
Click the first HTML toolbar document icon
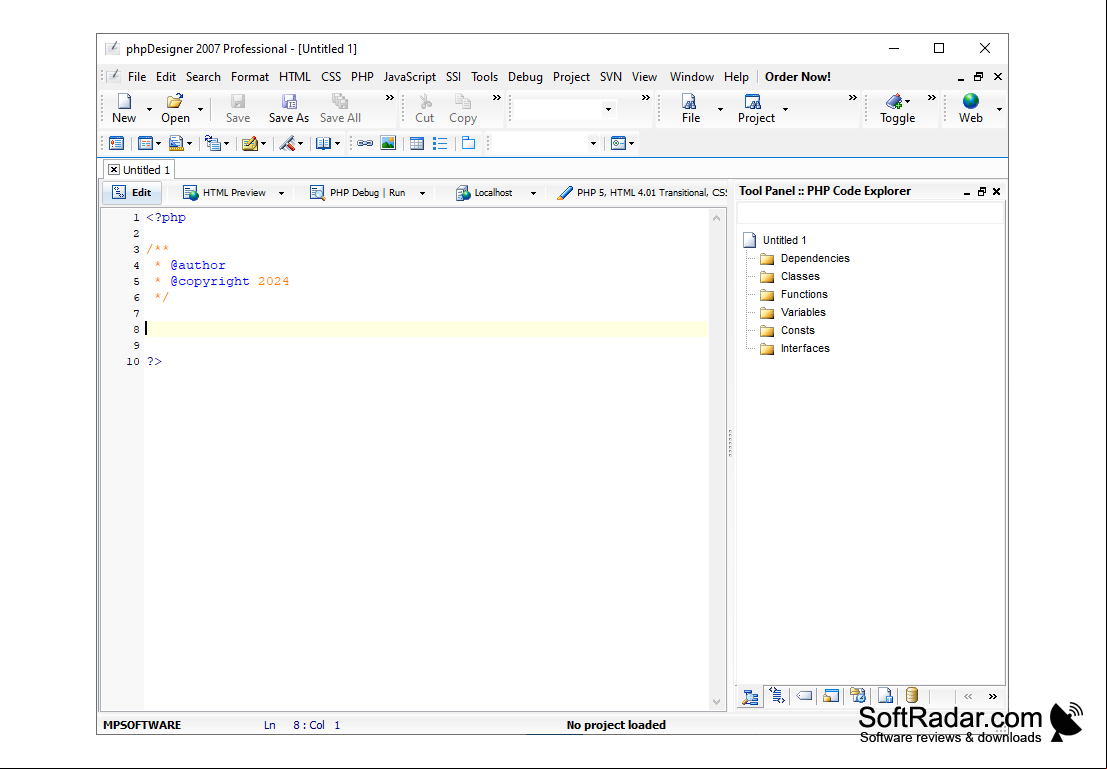click(x=116, y=143)
